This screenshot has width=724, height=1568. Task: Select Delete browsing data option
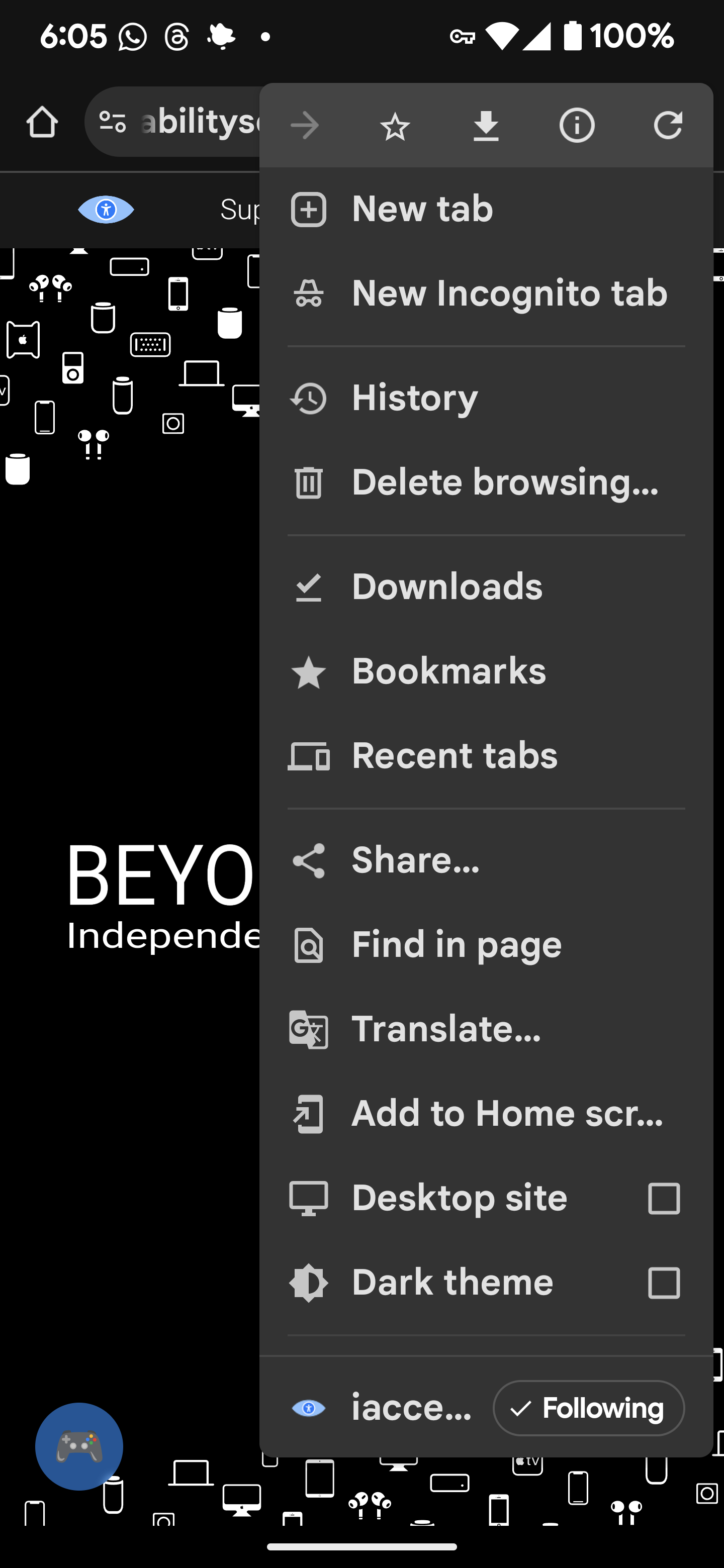click(505, 482)
